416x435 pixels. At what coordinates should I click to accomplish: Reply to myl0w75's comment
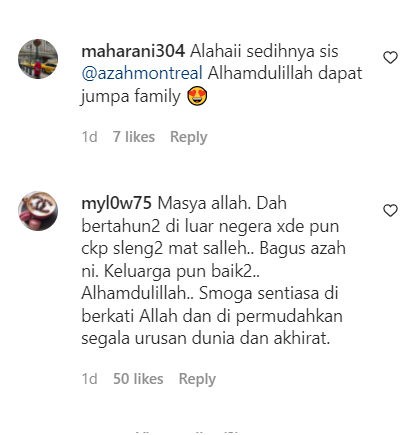(x=197, y=379)
